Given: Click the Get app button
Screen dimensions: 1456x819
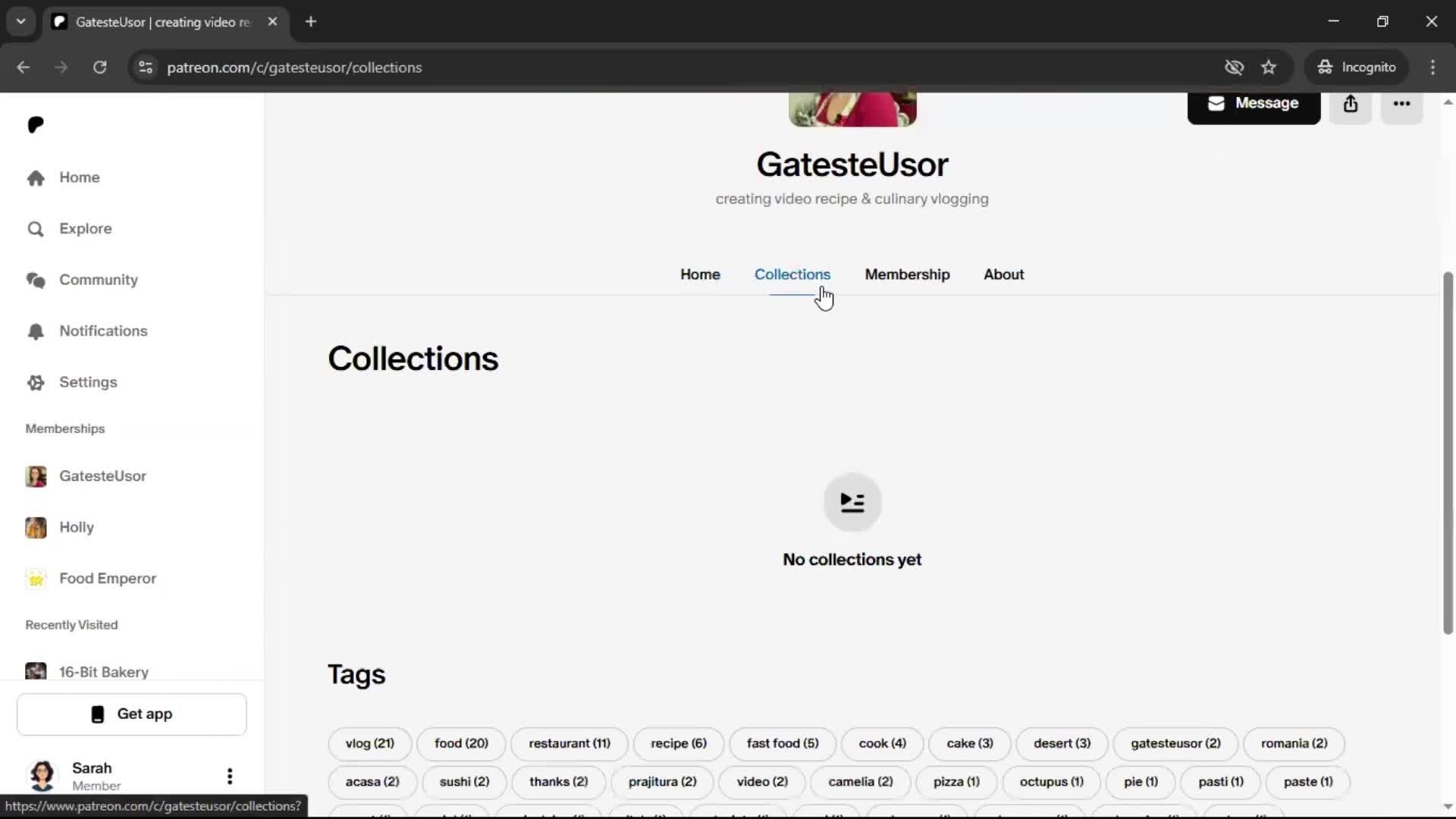Looking at the screenshot, I should click(132, 714).
